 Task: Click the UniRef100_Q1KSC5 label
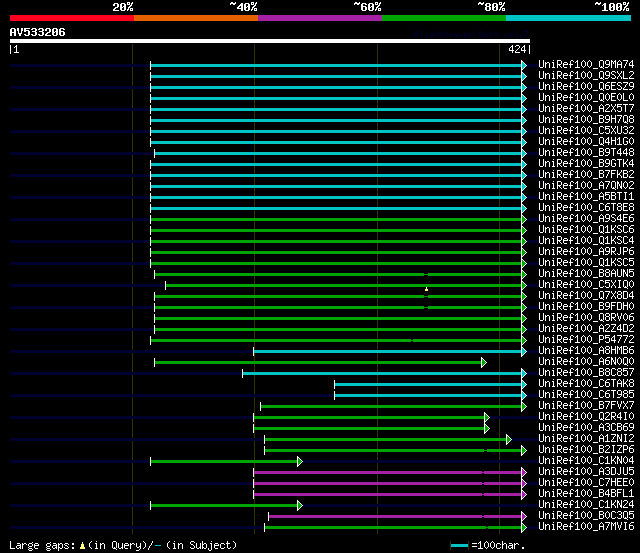[x=586, y=263]
